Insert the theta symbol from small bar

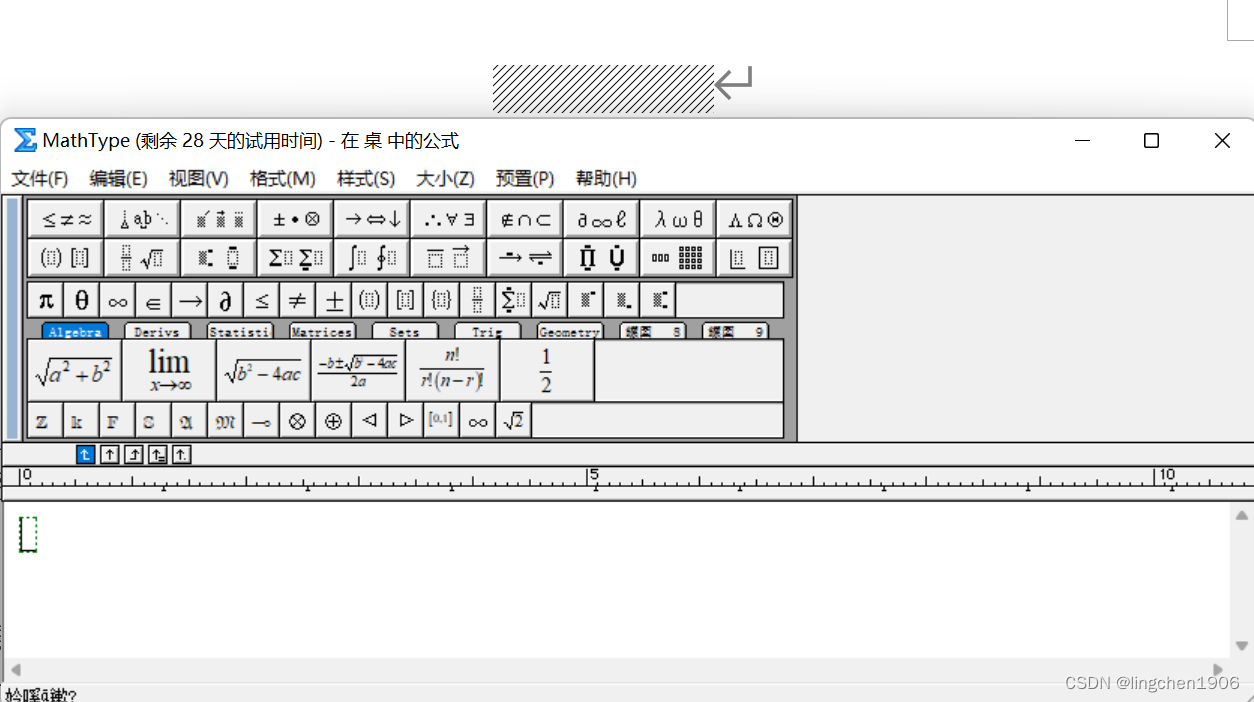pyautogui.click(x=82, y=300)
